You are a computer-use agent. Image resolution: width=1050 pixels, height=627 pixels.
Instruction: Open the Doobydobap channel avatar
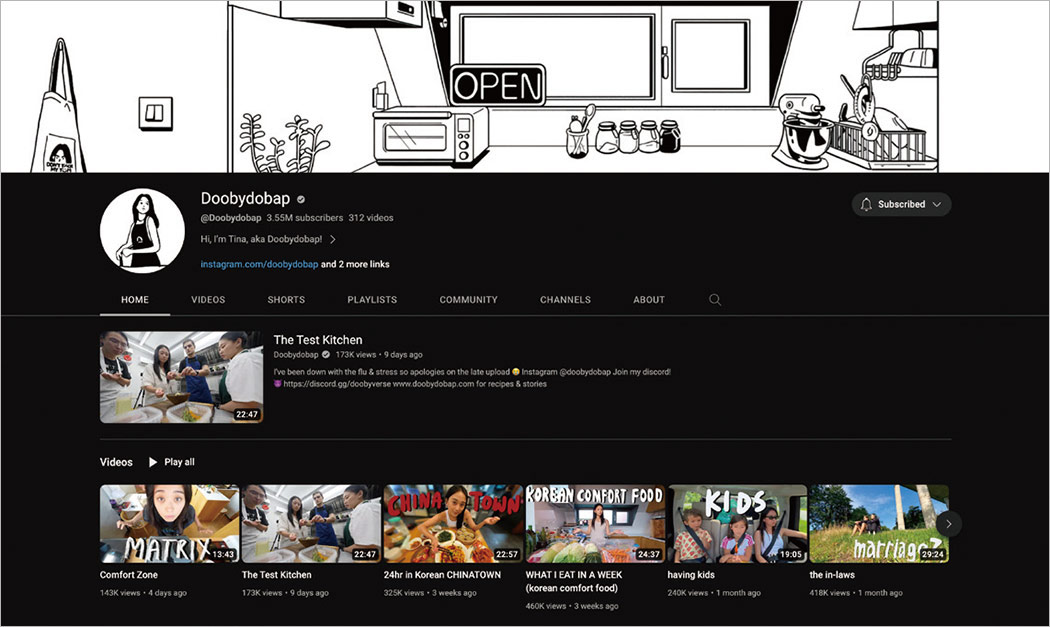[143, 230]
